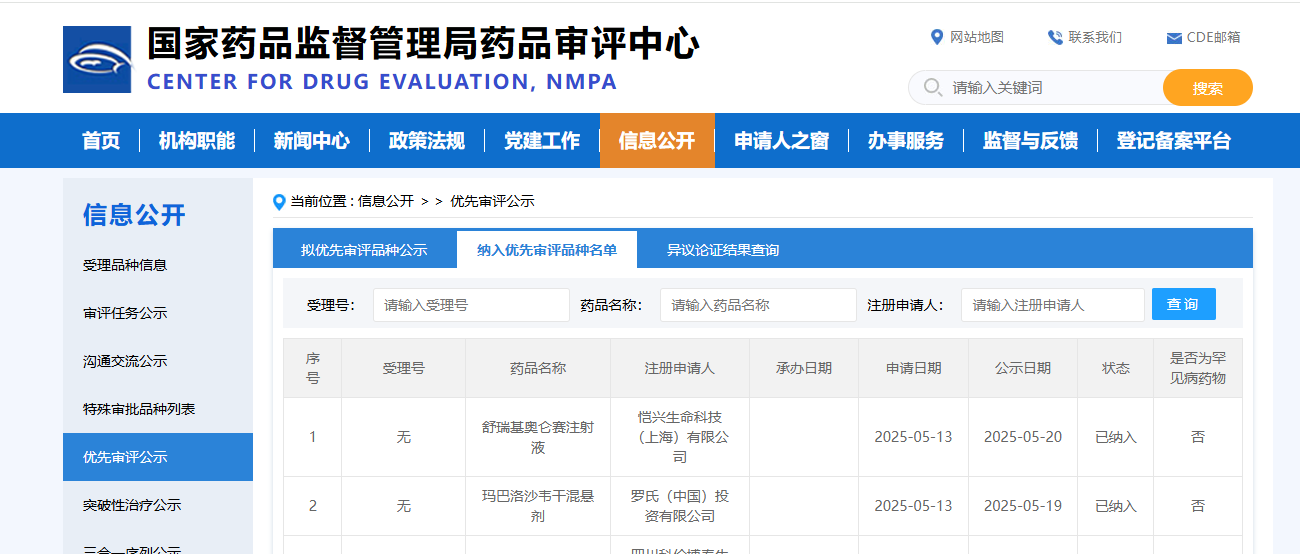Click the 注册申请人 input field

[x=1053, y=305]
